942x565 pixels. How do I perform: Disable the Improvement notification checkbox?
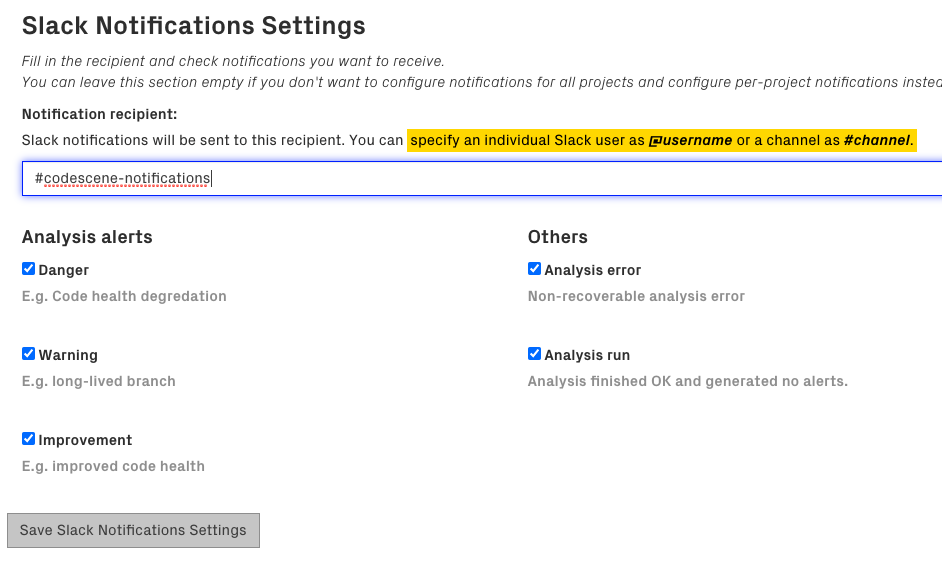[28, 439]
